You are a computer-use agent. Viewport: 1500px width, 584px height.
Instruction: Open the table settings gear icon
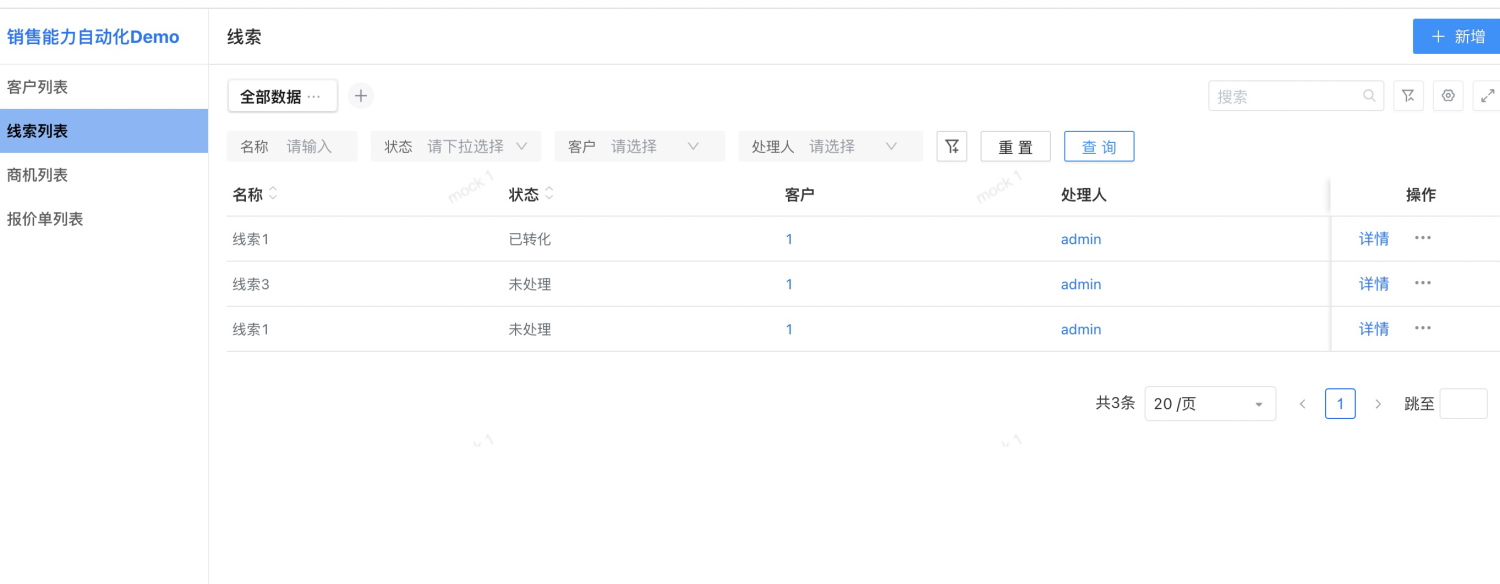click(1448, 96)
